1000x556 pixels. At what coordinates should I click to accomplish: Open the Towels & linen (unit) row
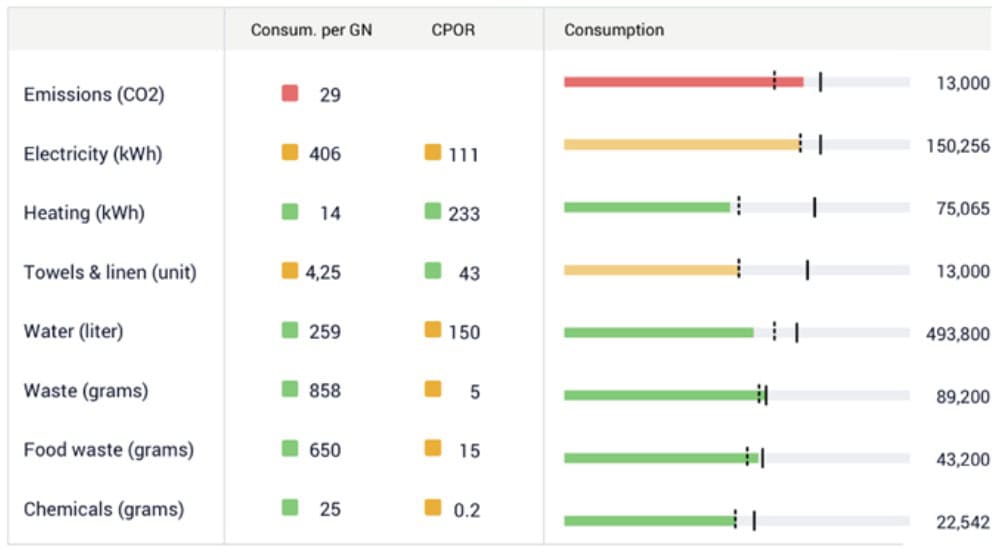110,272
